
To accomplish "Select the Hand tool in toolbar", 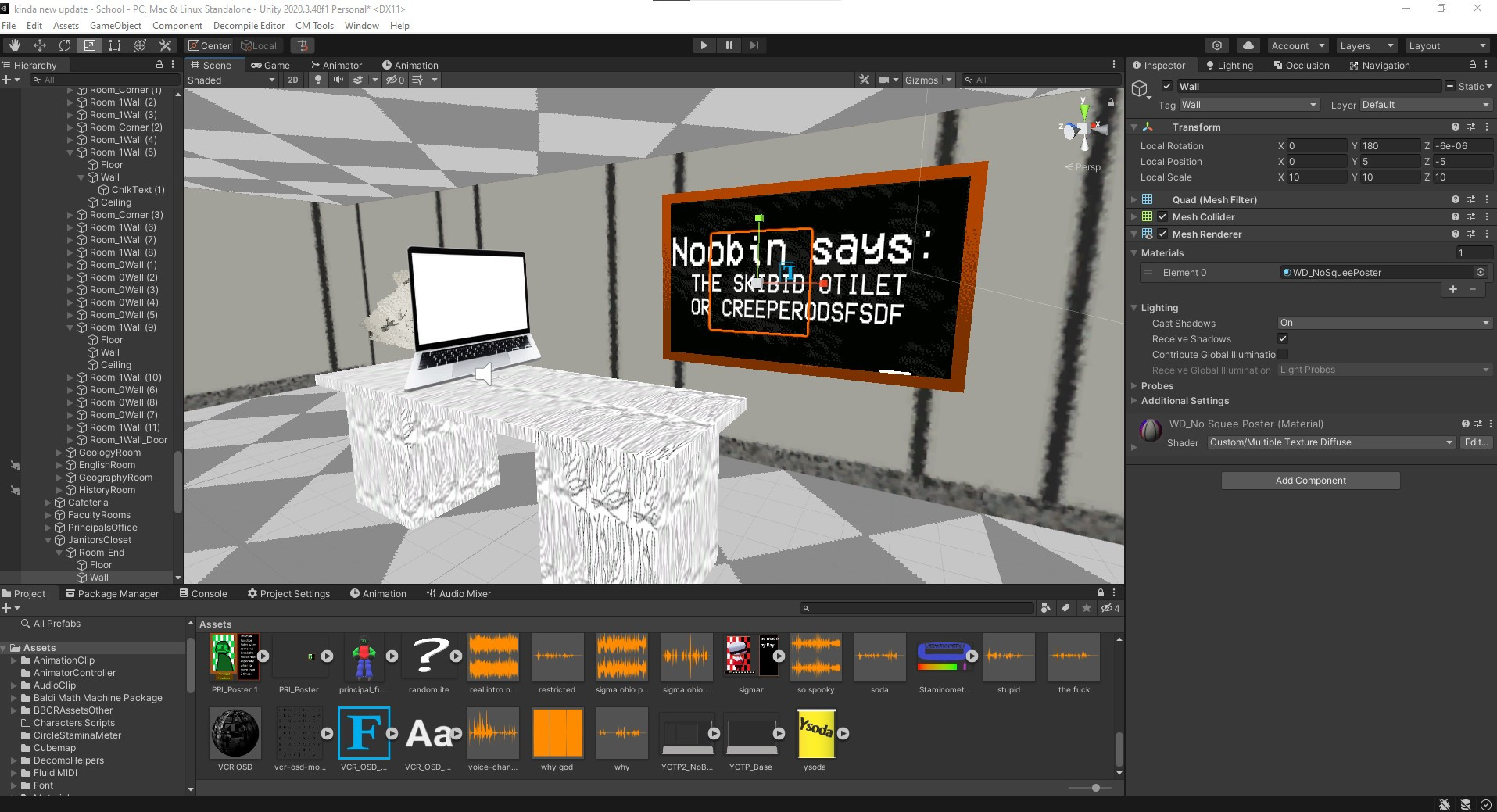I will pos(14,45).
